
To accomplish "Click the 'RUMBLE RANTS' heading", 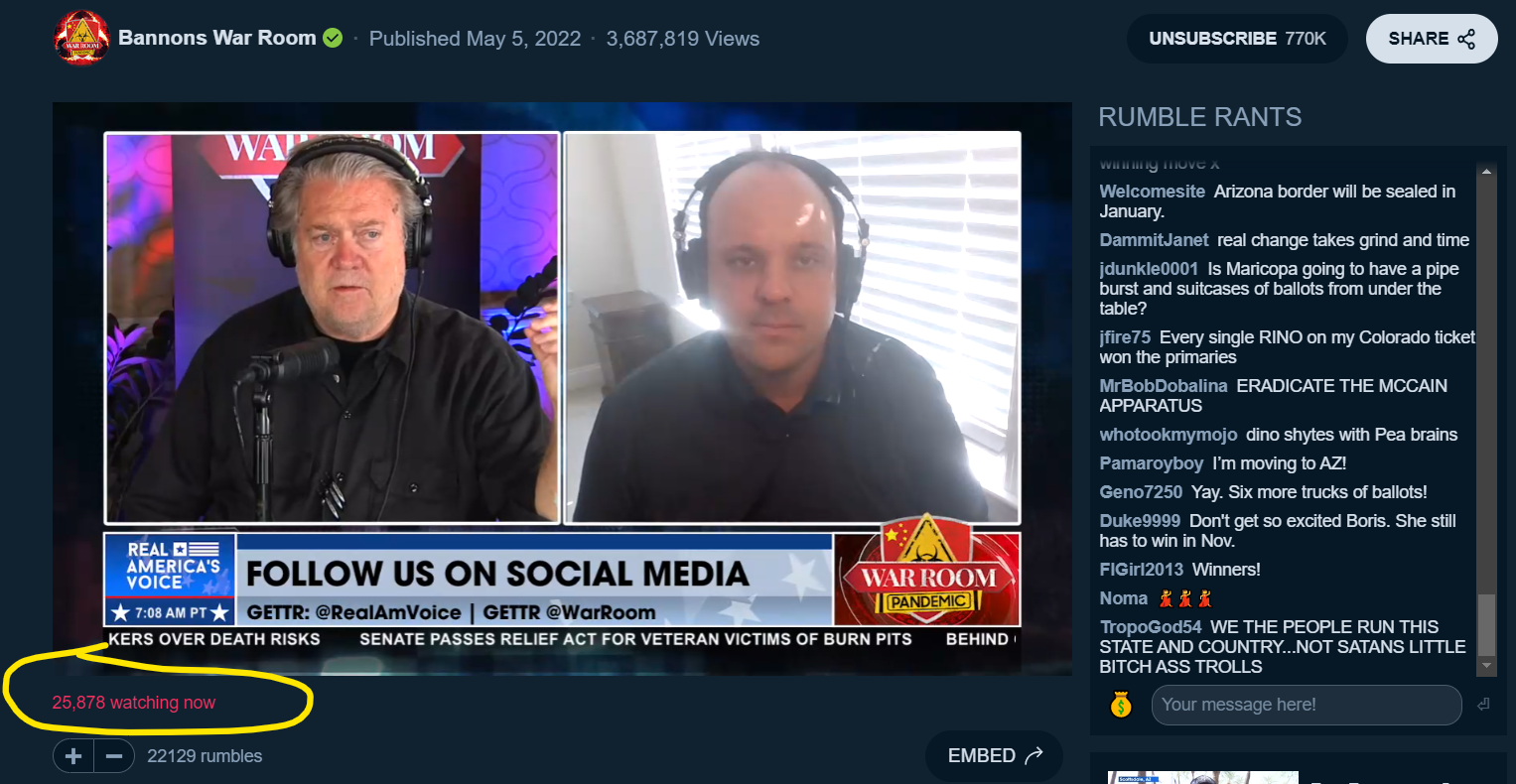I will click(1199, 117).
